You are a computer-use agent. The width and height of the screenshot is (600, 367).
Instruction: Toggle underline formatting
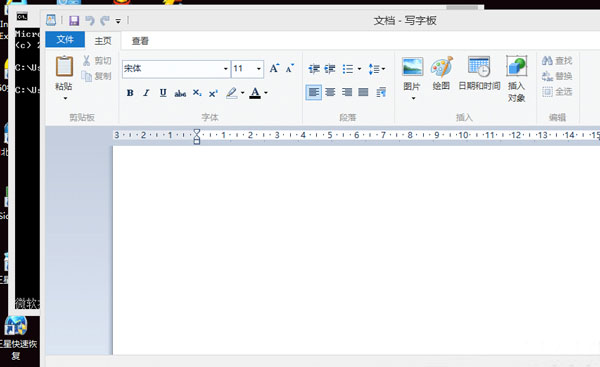(163, 93)
